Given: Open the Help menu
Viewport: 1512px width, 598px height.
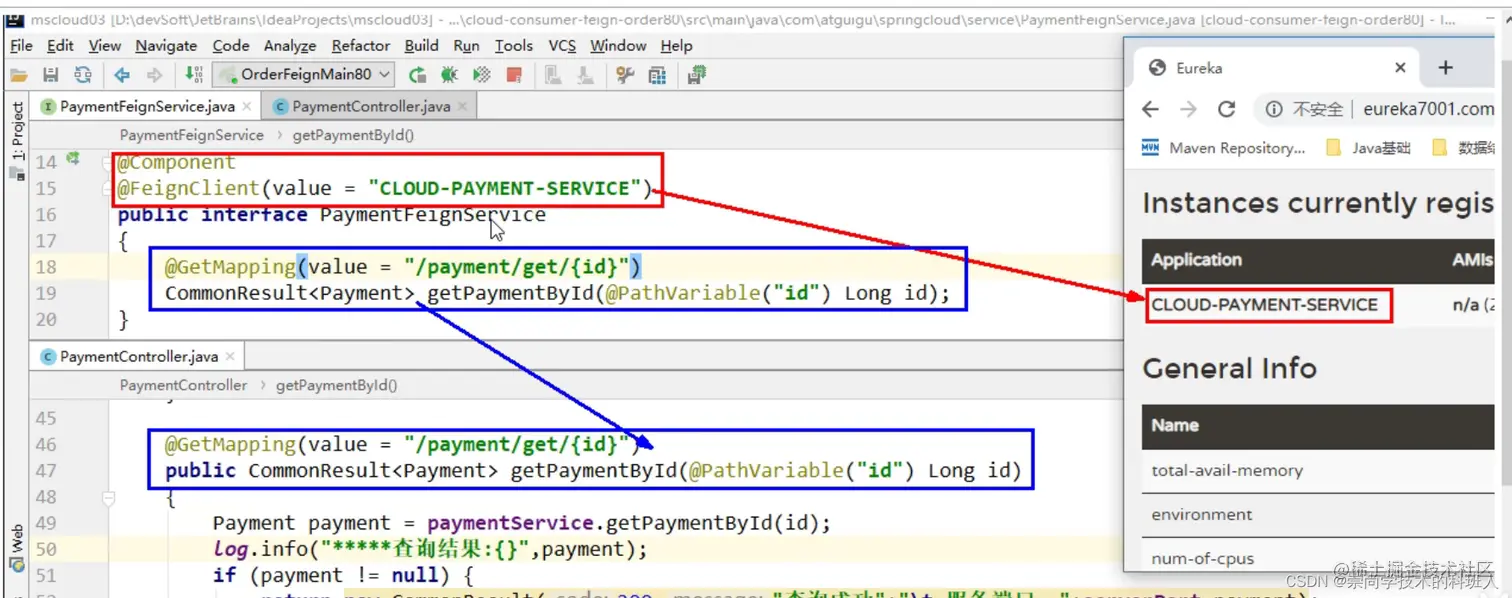Looking at the screenshot, I should (x=677, y=45).
